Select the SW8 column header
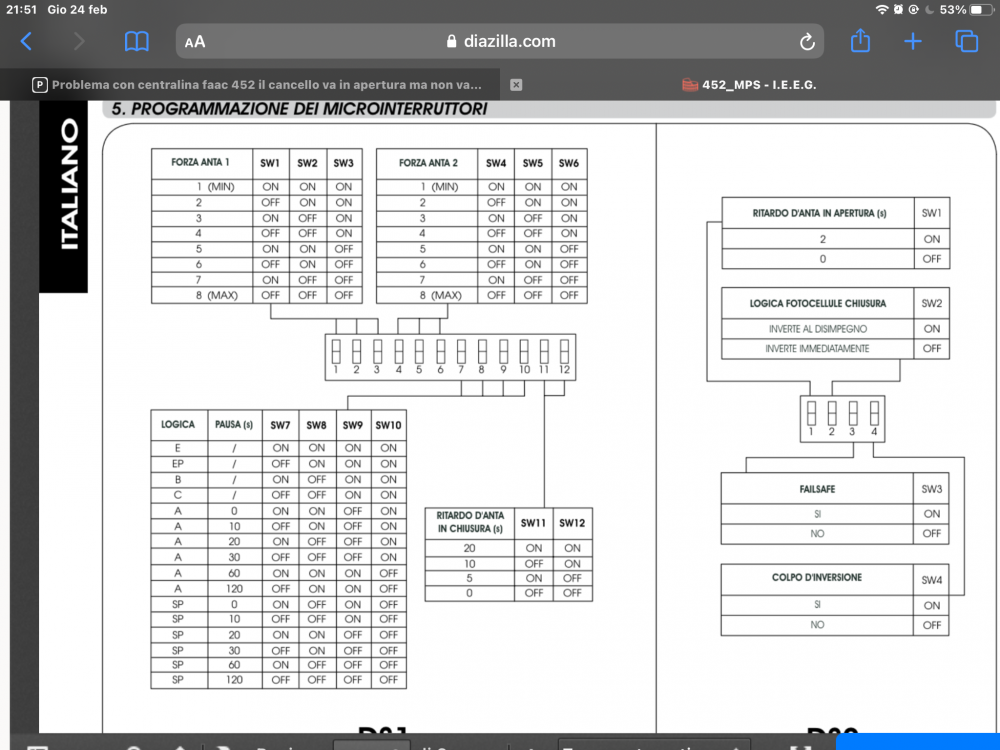 316,425
